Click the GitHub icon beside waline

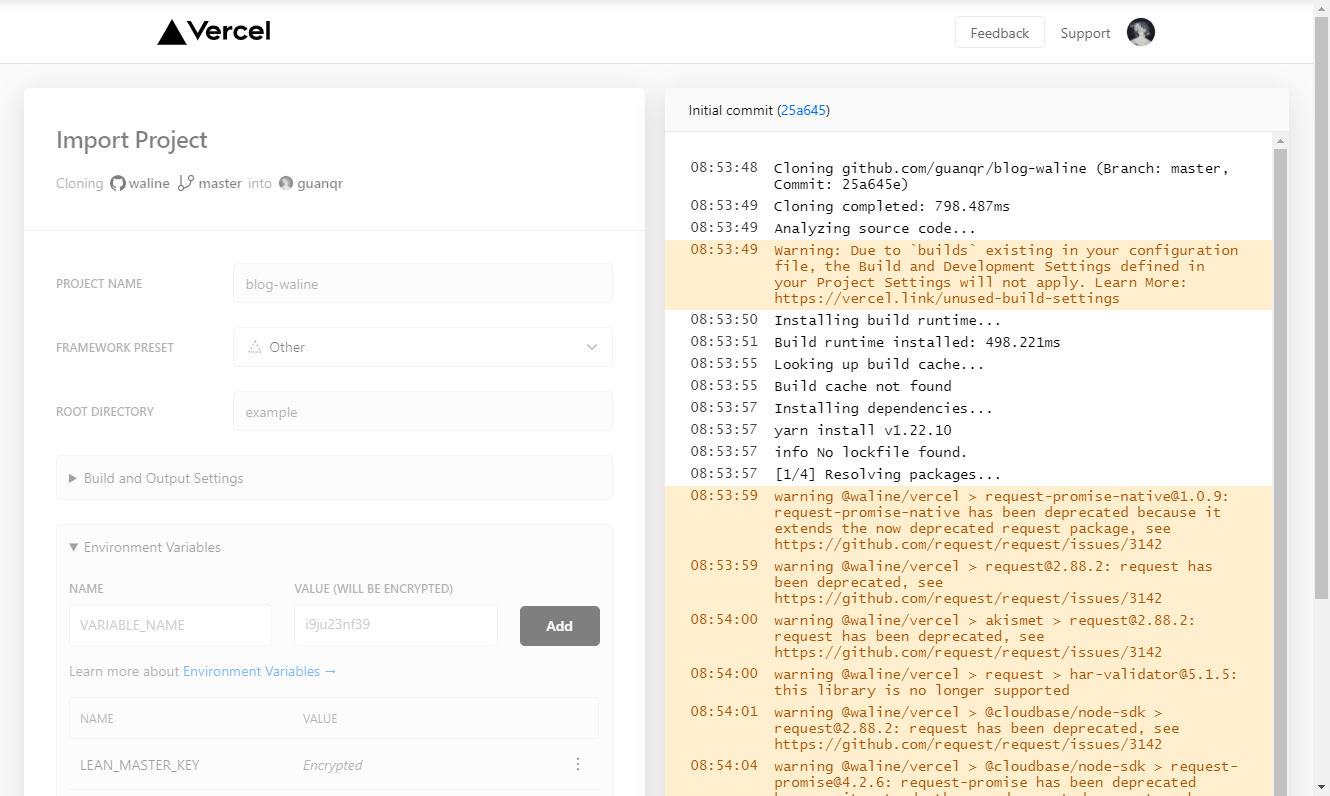click(x=118, y=183)
